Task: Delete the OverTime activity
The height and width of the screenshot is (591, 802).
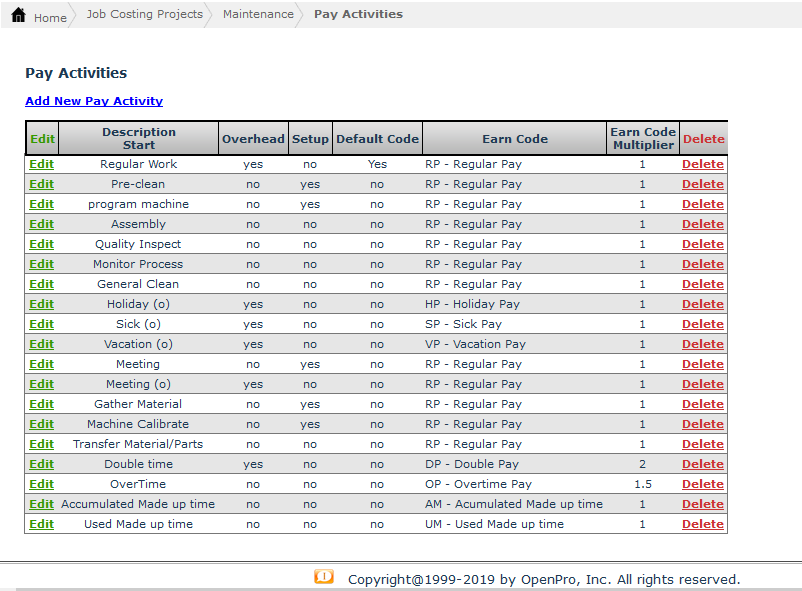Action: click(702, 484)
